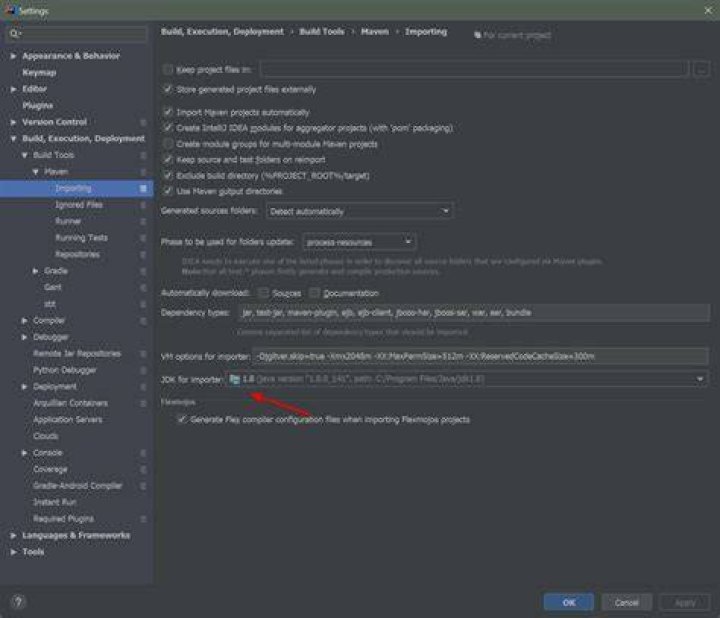Select Running Tests under Maven
Viewport: 720px width, 618px height.
[x=81, y=238]
